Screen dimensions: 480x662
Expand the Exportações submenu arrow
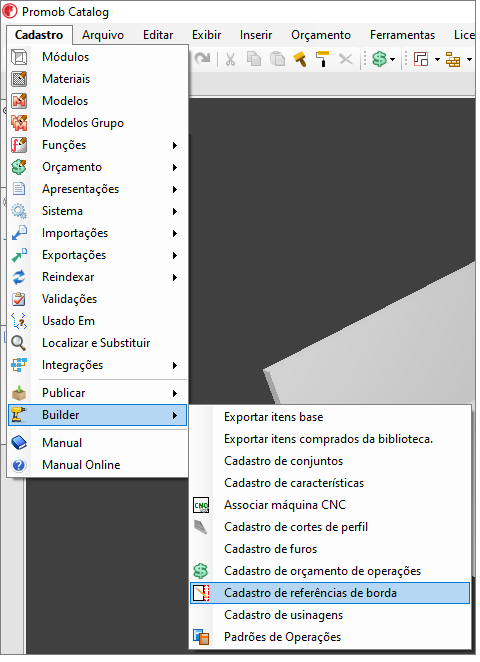[175, 255]
